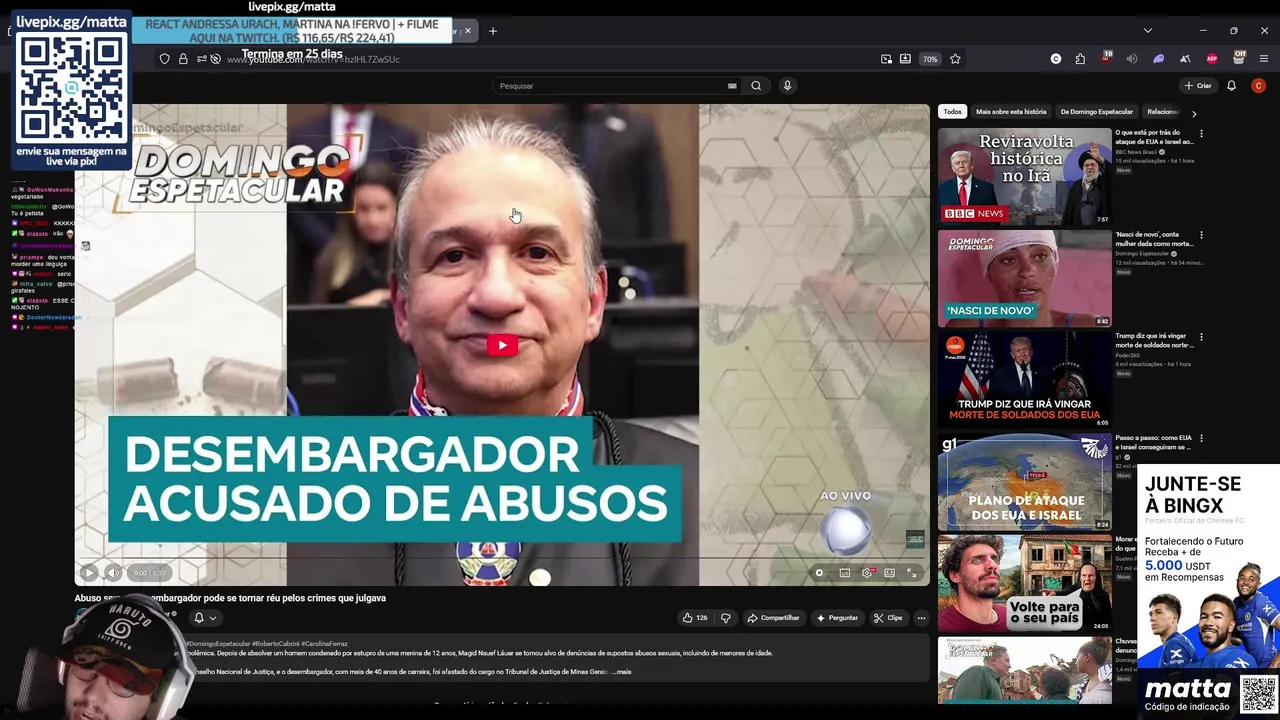Open options menu for the BBC News video
The image size is (1280, 720).
[1201, 133]
